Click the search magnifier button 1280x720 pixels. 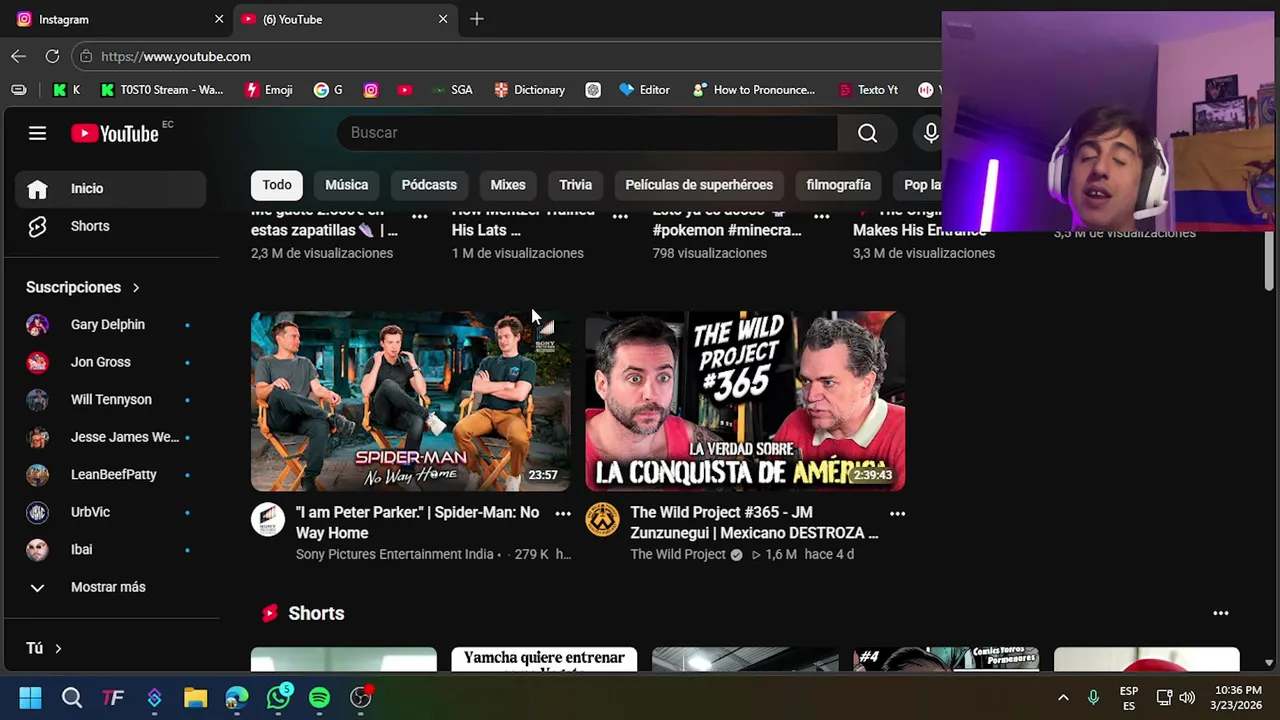tap(867, 133)
